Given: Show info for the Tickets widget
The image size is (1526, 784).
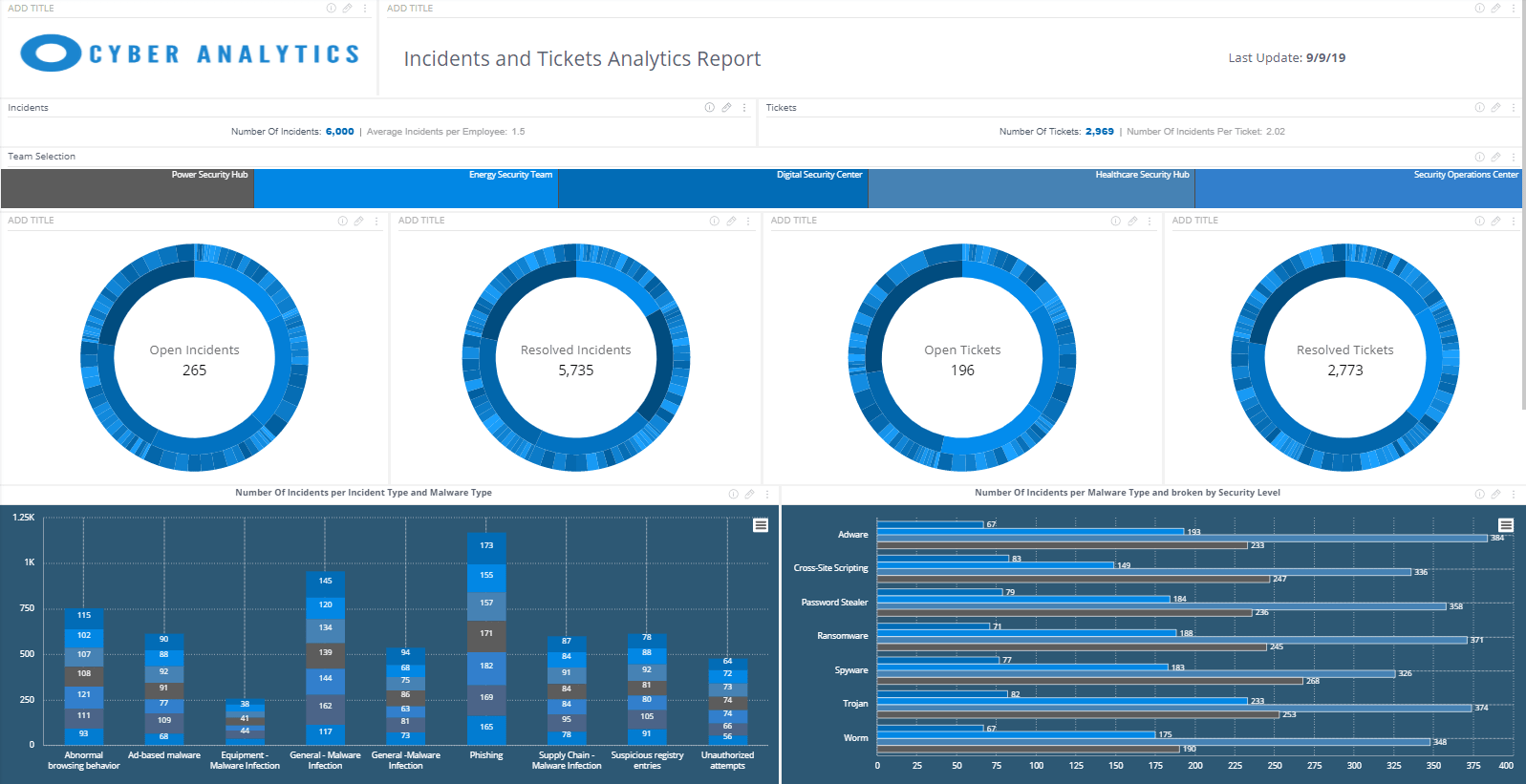Looking at the screenshot, I should pos(1479,108).
